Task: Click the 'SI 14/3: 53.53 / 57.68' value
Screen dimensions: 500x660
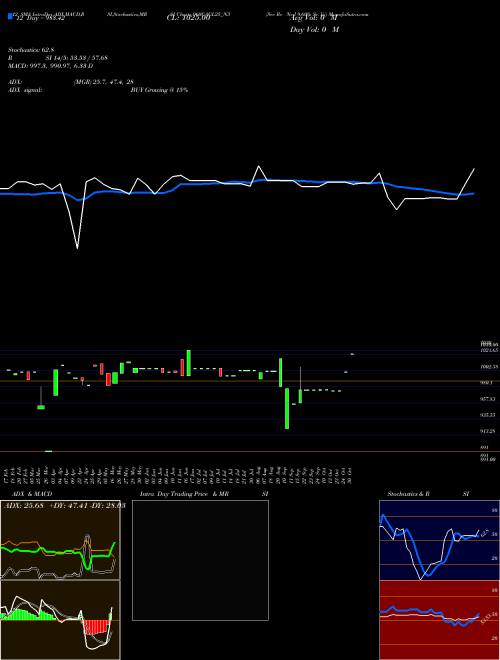Action: [77, 58]
